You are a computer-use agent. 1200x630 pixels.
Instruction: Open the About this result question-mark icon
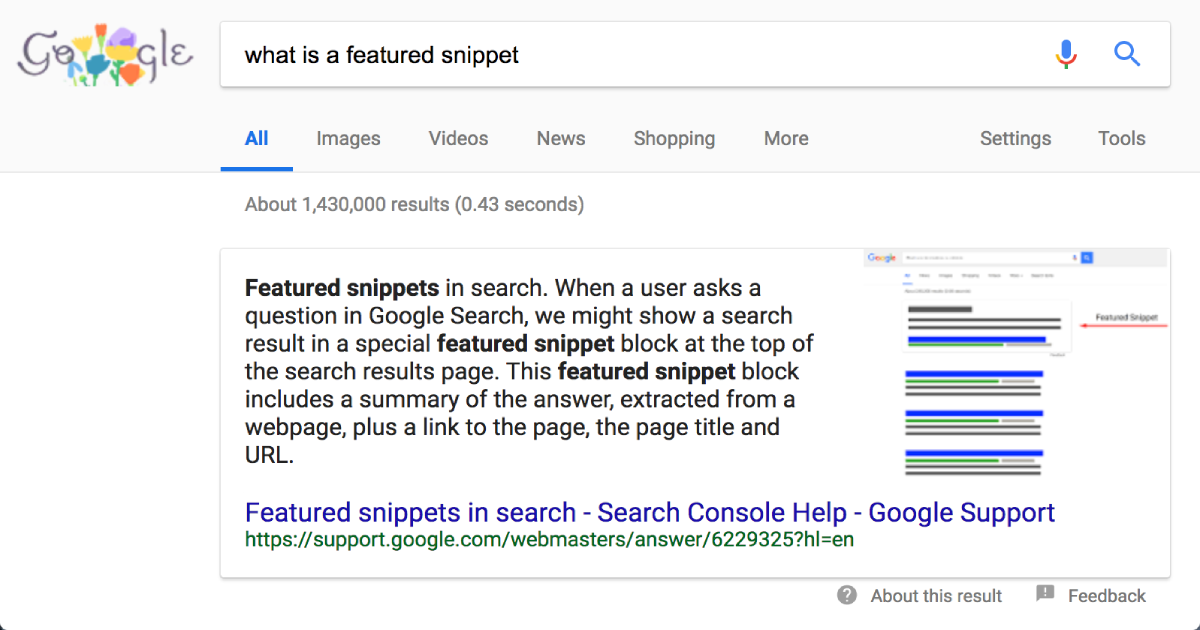(x=847, y=596)
